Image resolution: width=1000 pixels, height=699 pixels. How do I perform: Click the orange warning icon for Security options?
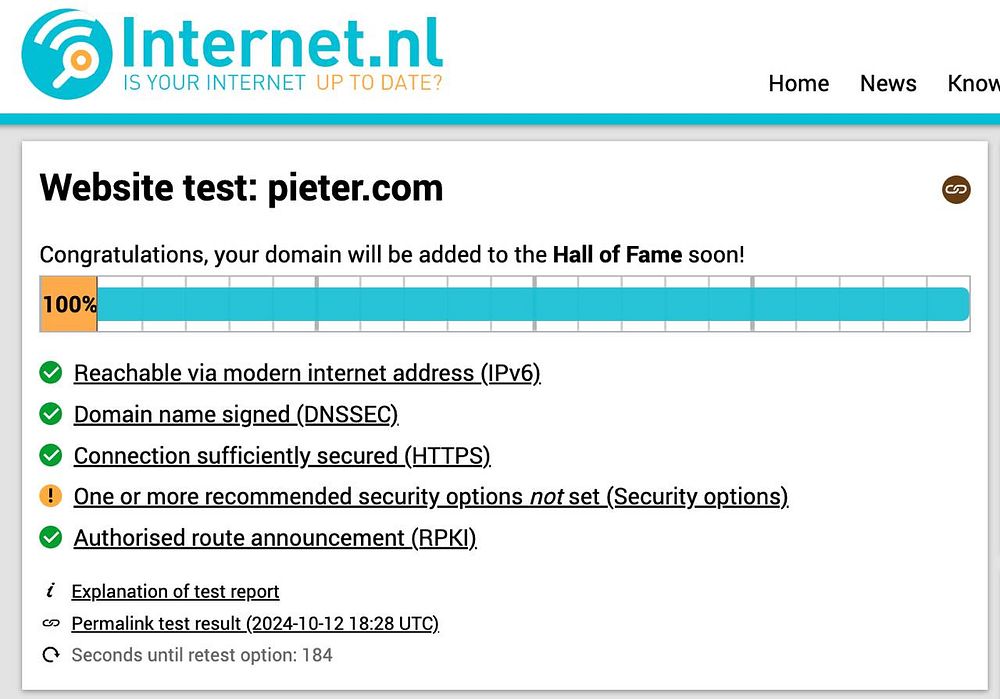[50, 496]
